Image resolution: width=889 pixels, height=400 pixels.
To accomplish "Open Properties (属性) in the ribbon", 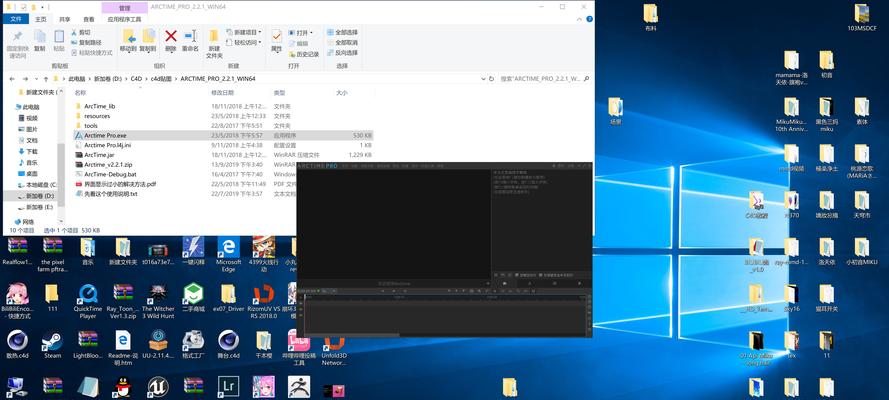I will coord(276,40).
